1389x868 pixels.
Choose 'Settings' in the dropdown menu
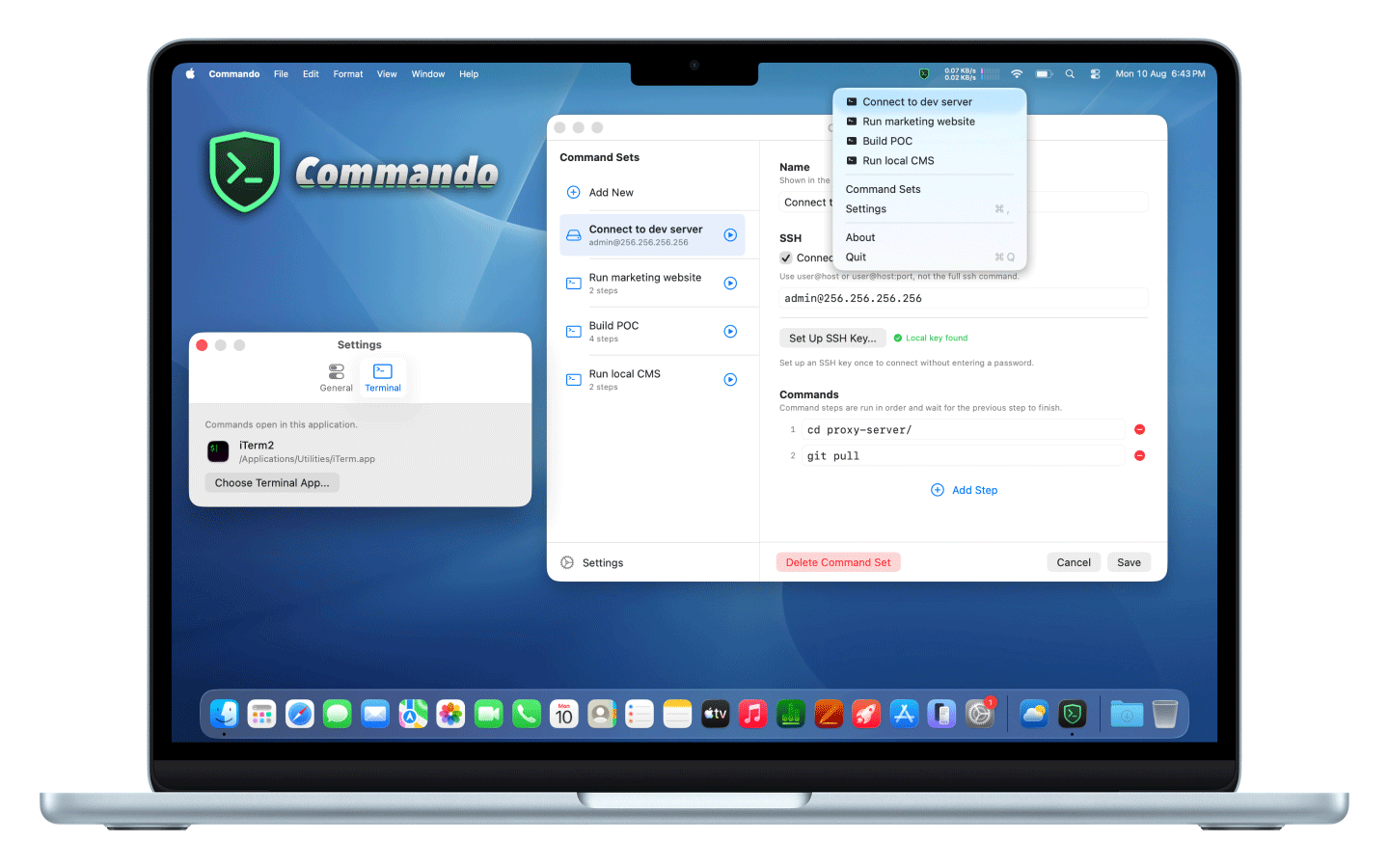tap(930, 209)
